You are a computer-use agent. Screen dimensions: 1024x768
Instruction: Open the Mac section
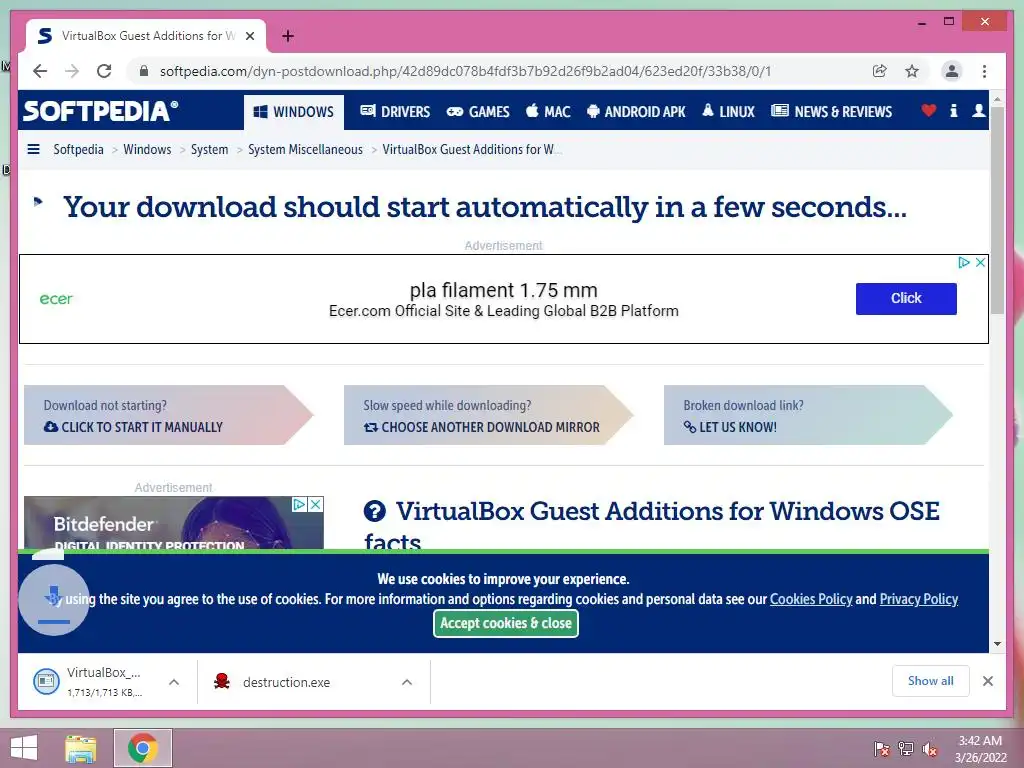click(549, 112)
